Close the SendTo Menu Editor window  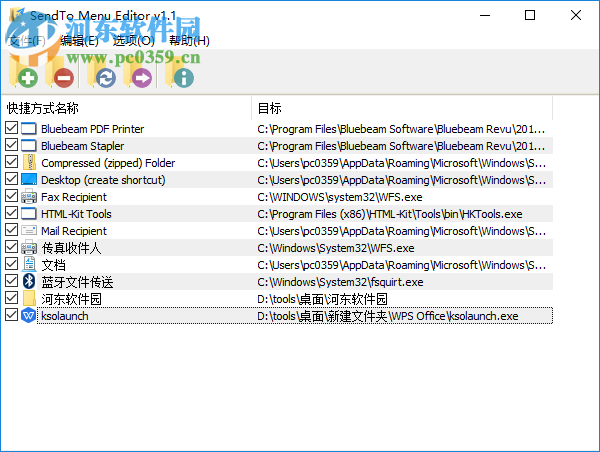click(x=576, y=15)
